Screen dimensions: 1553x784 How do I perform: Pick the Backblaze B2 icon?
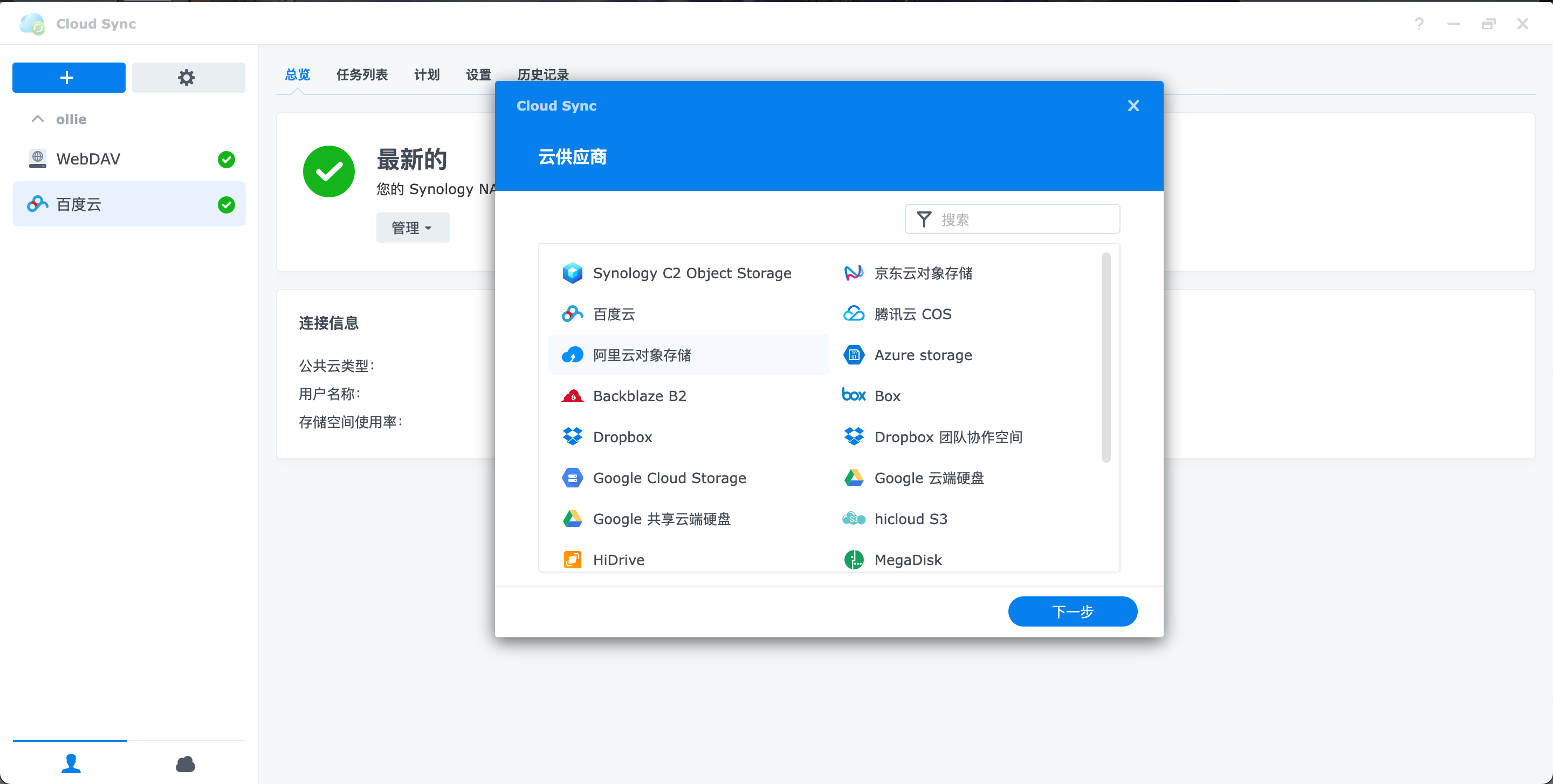coord(572,396)
